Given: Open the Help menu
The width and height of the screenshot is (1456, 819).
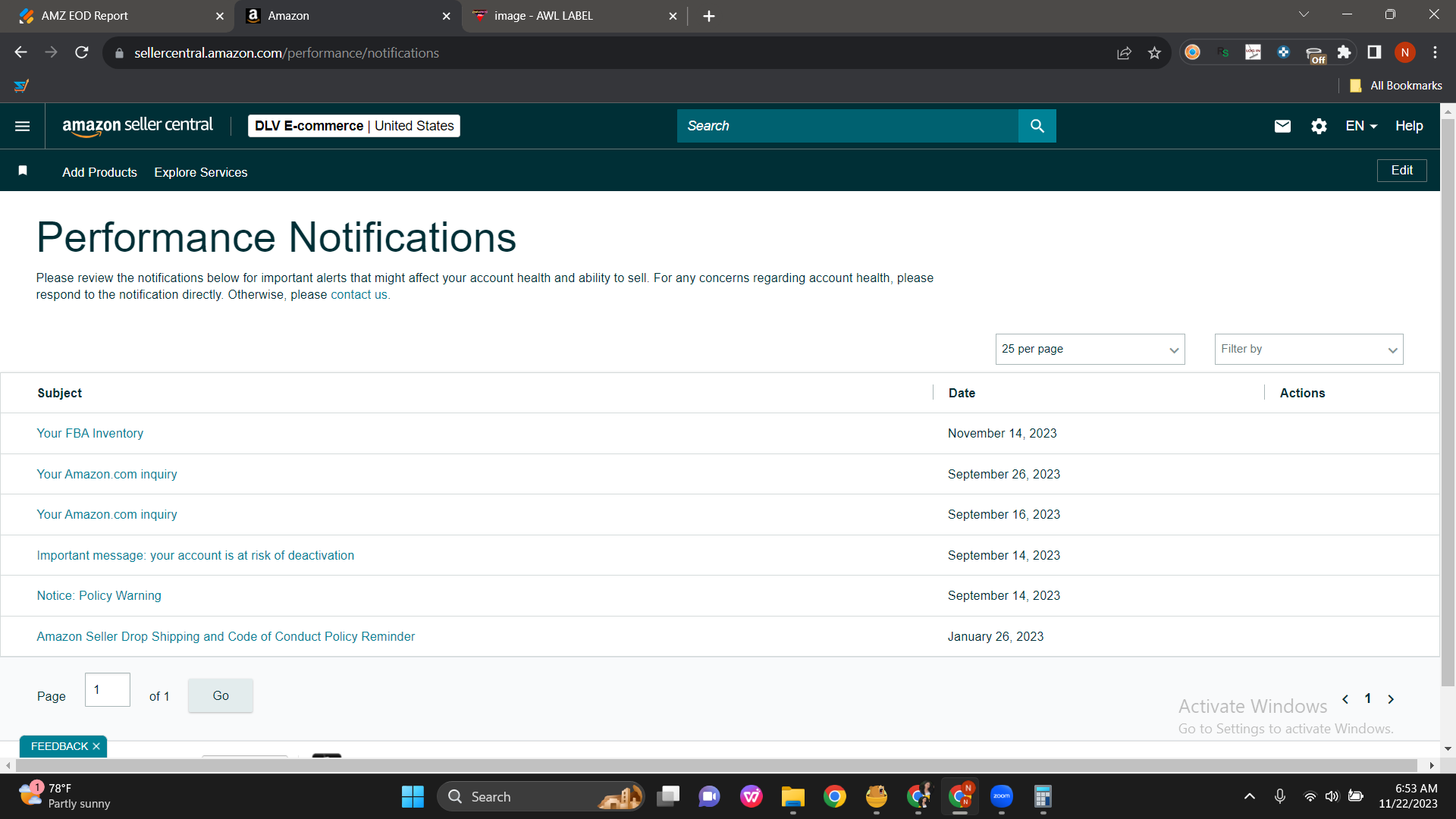Looking at the screenshot, I should click(1409, 126).
